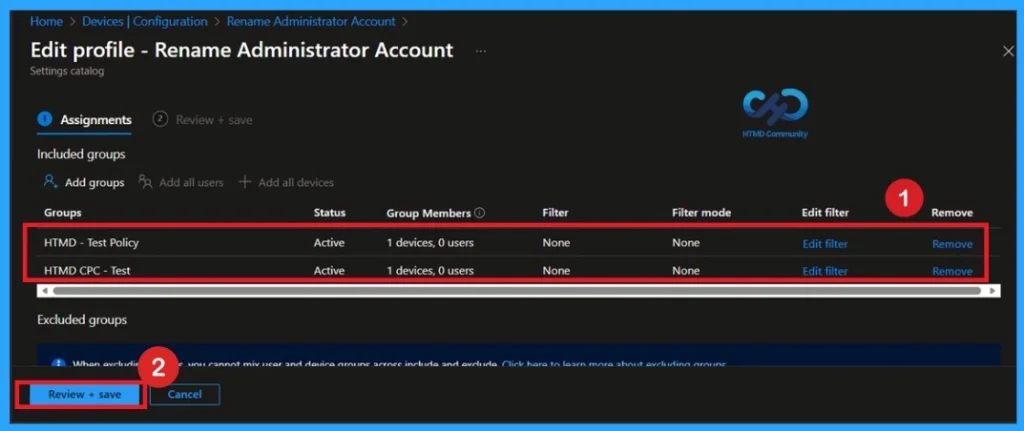Screen dimensions: 1024x431
Task: Click the Group Members info icon
Action: point(480,213)
